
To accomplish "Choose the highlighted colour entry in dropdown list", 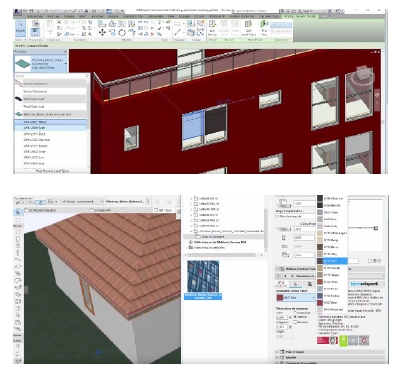I will pyautogui.click(x=332, y=261).
